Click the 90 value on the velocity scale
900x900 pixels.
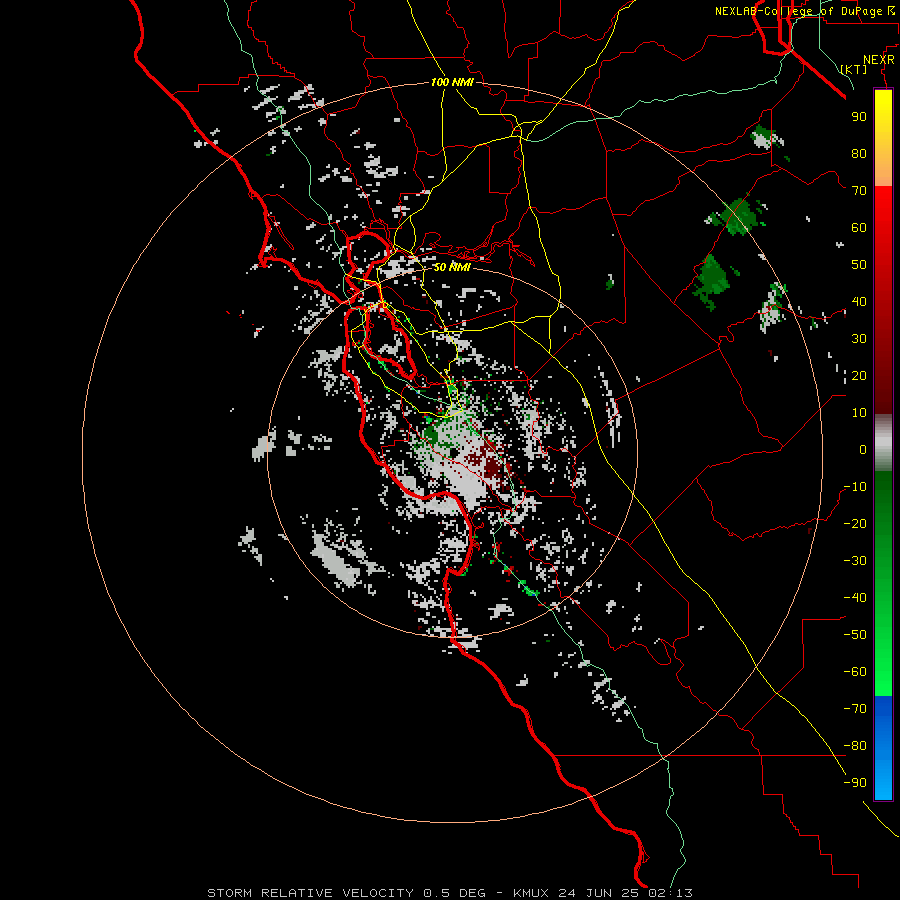859,117
